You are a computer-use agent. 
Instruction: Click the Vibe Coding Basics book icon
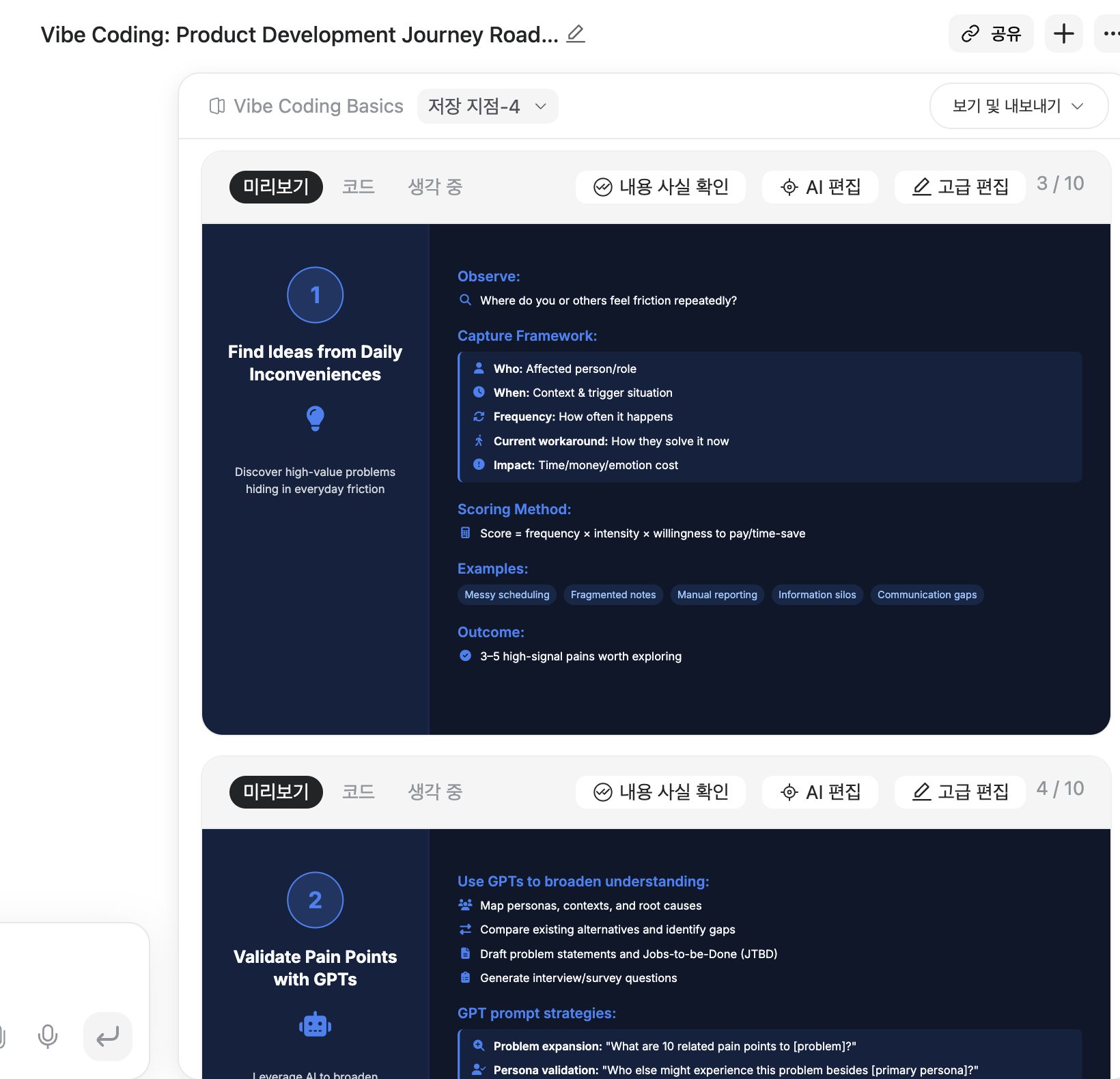[217, 106]
